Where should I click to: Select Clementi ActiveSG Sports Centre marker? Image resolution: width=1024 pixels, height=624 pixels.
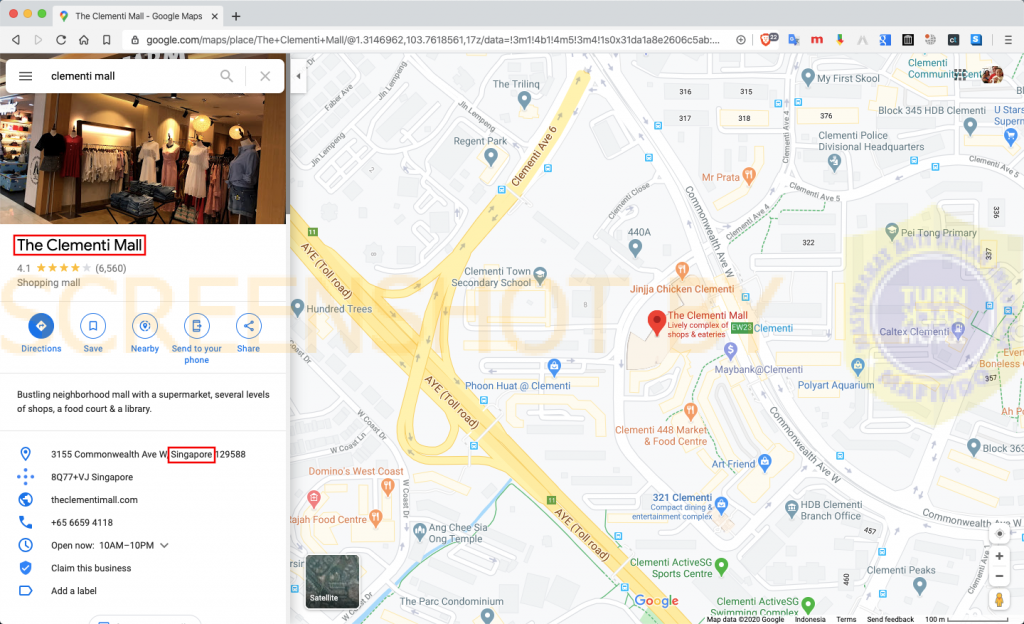(722, 565)
